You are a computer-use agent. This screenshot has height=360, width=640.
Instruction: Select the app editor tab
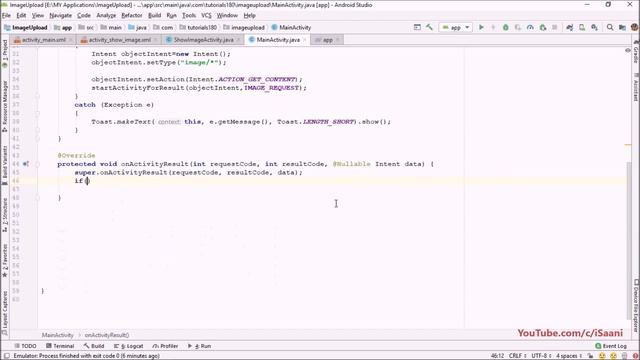coord(327,40)
